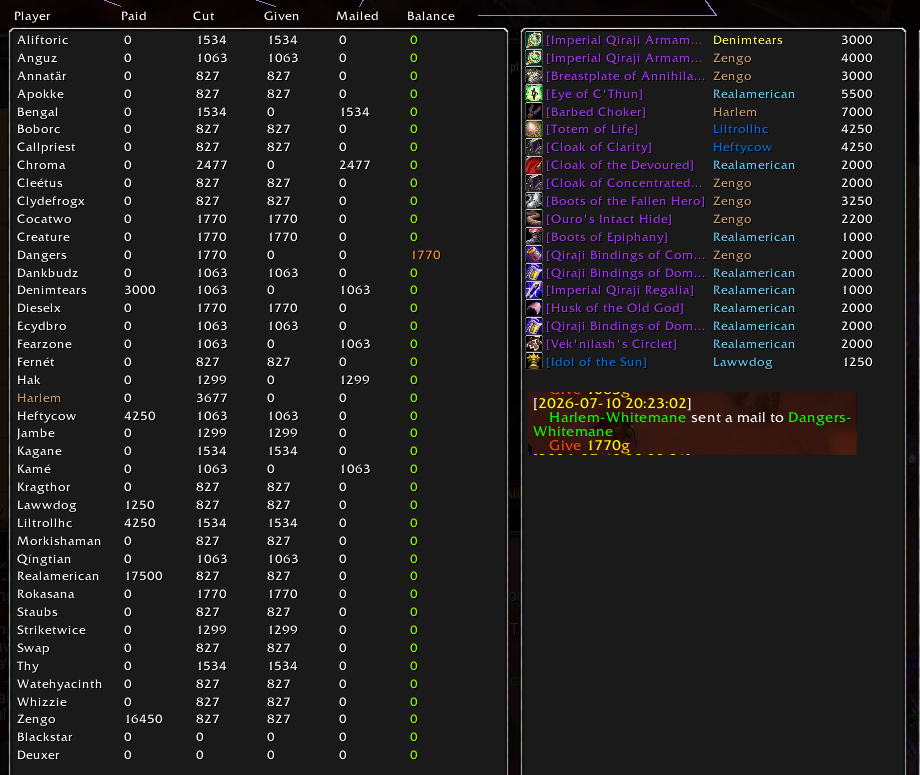Open the [Idol of the Sun] item link

[x=597, y=362]
